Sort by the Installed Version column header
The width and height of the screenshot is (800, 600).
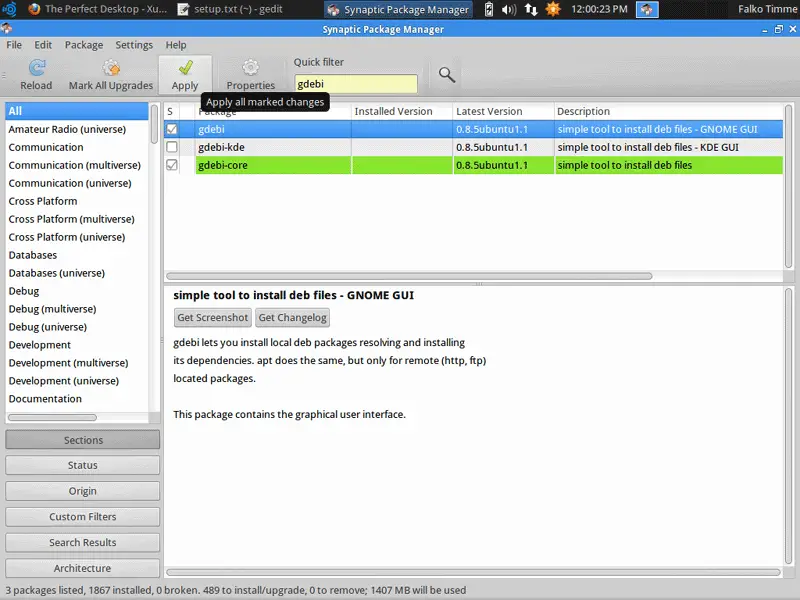click(402, 111)
